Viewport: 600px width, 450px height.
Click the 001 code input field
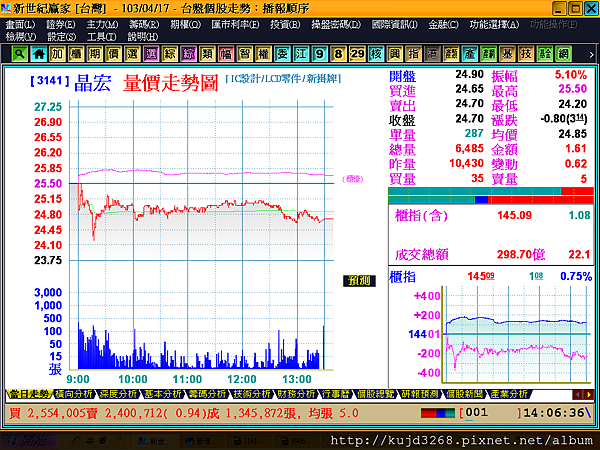coord(492,412)
